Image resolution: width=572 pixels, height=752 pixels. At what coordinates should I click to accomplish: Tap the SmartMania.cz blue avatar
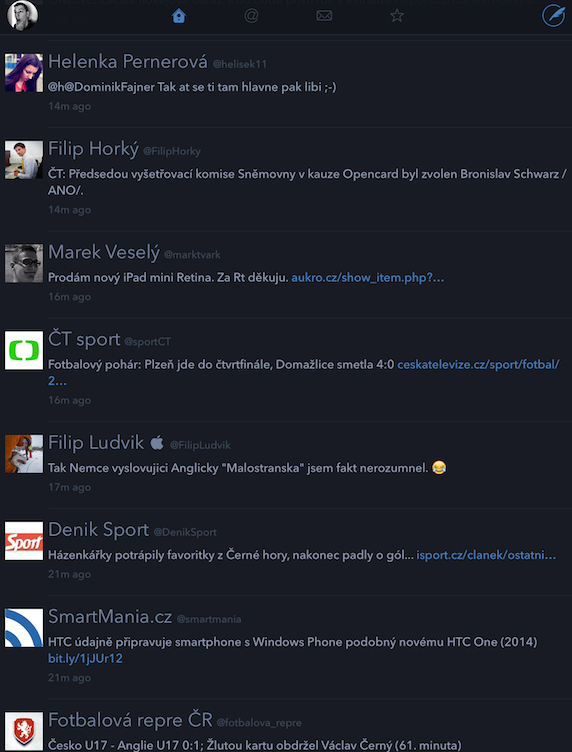24,628
